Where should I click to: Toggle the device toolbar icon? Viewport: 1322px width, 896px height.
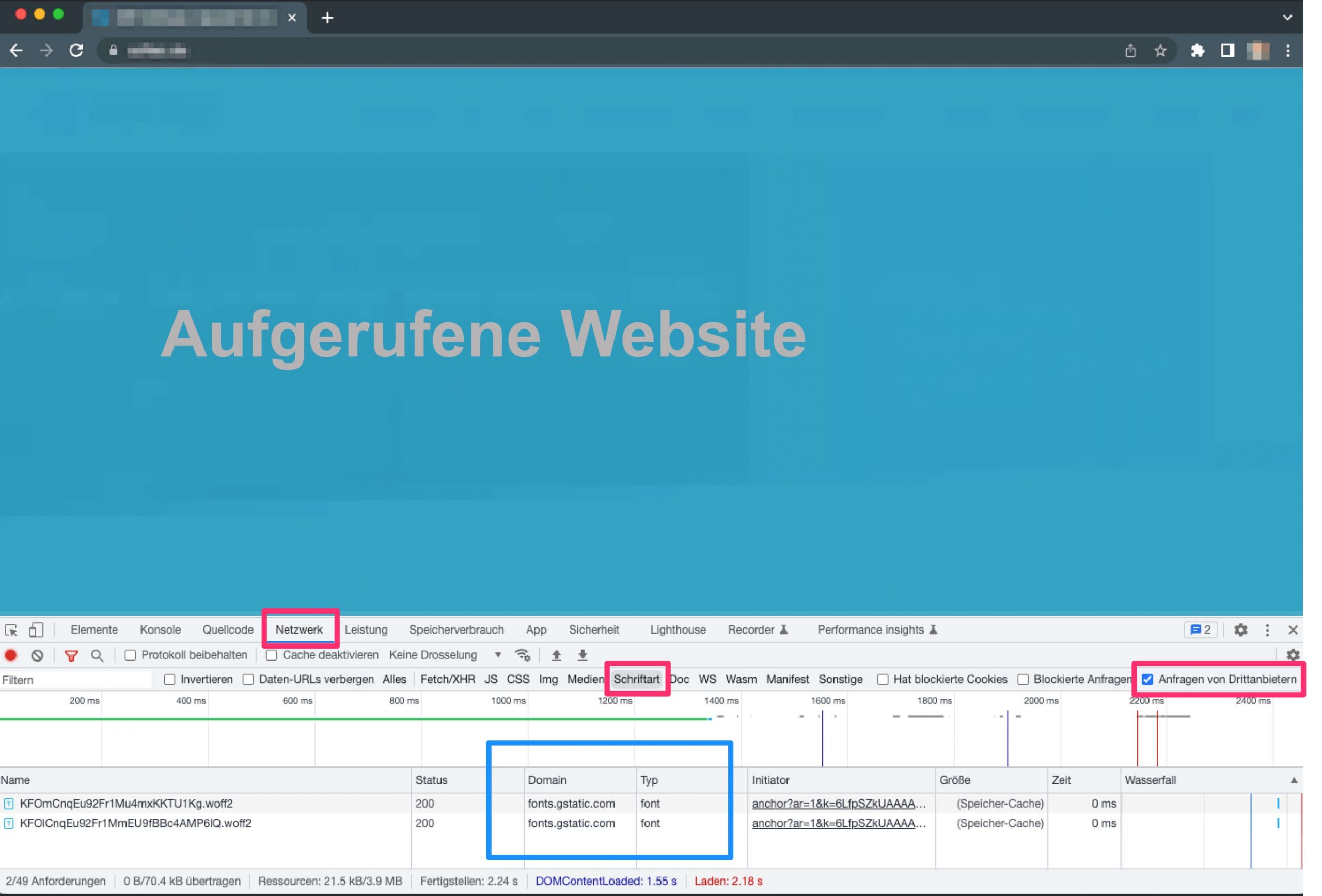pyautogui.click(x=36, y=630)
